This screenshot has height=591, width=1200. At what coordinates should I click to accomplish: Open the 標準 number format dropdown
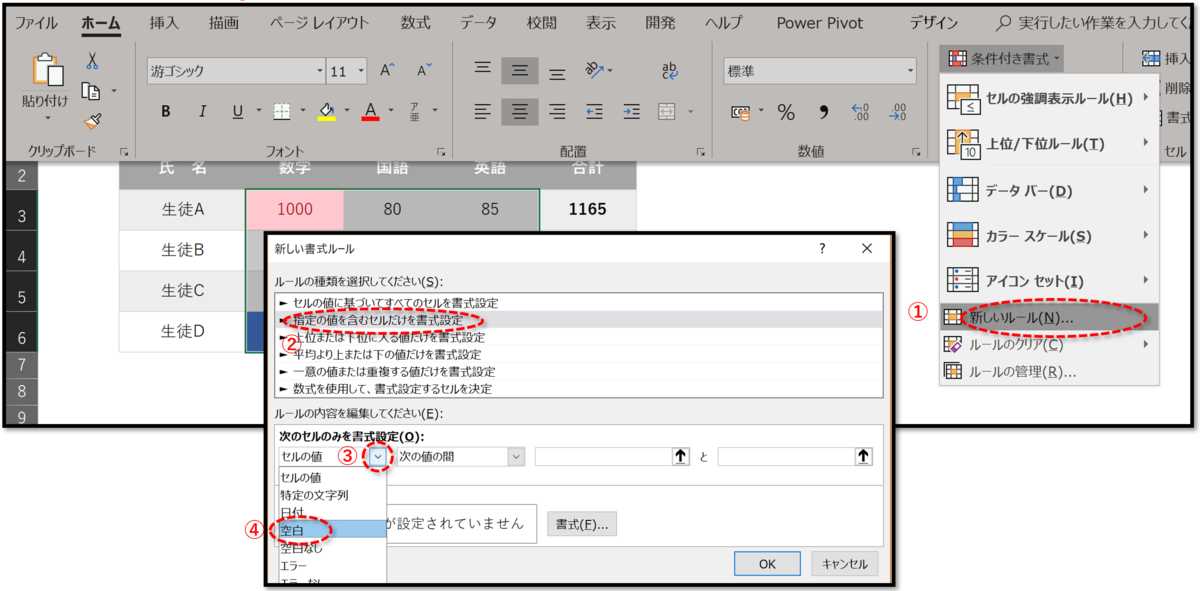910,69
